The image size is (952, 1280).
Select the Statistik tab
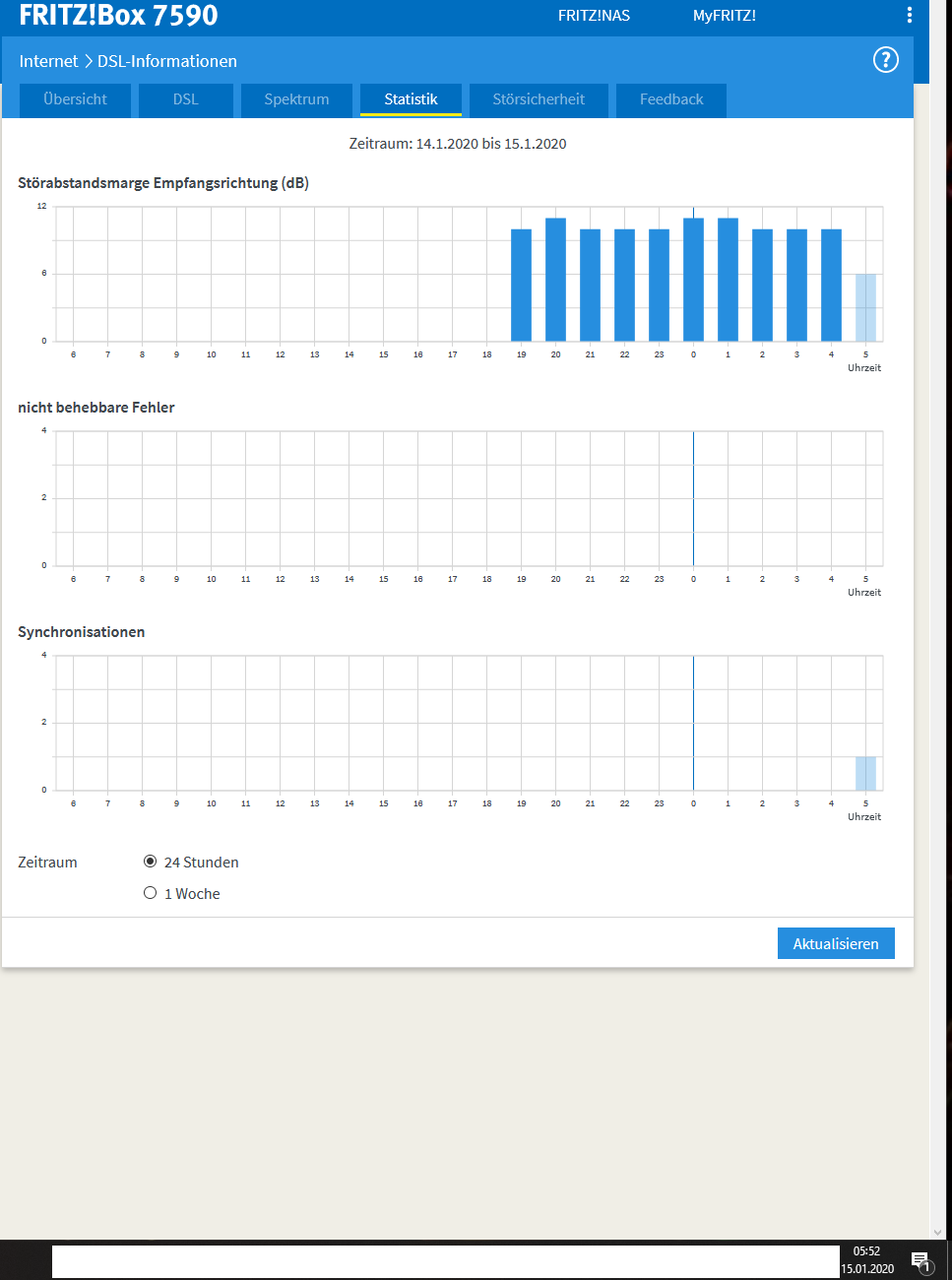(411, 99)
